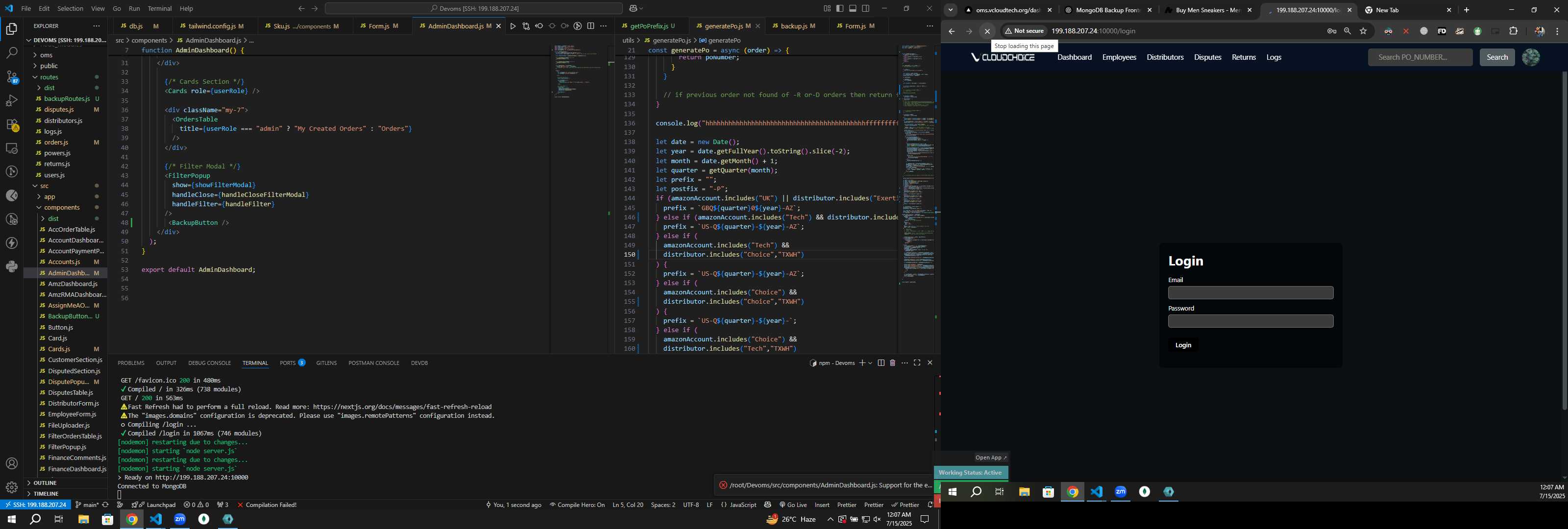
Task: Bookmark this page with the star icon
Action: [1363, 31]
